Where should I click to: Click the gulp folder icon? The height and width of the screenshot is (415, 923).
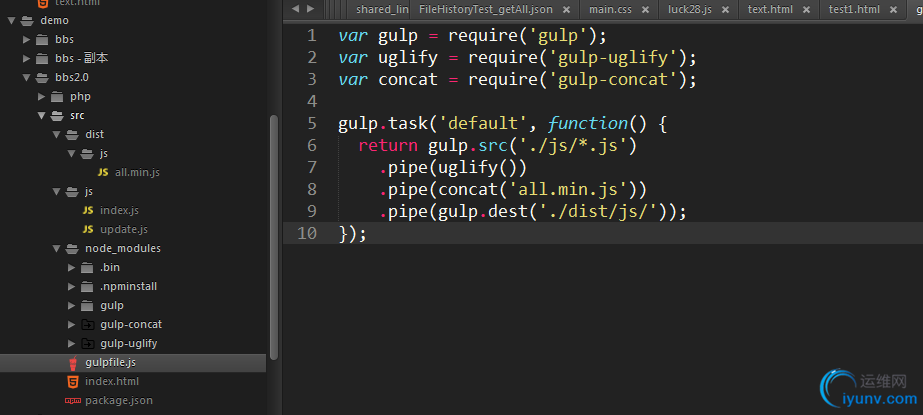87,306
